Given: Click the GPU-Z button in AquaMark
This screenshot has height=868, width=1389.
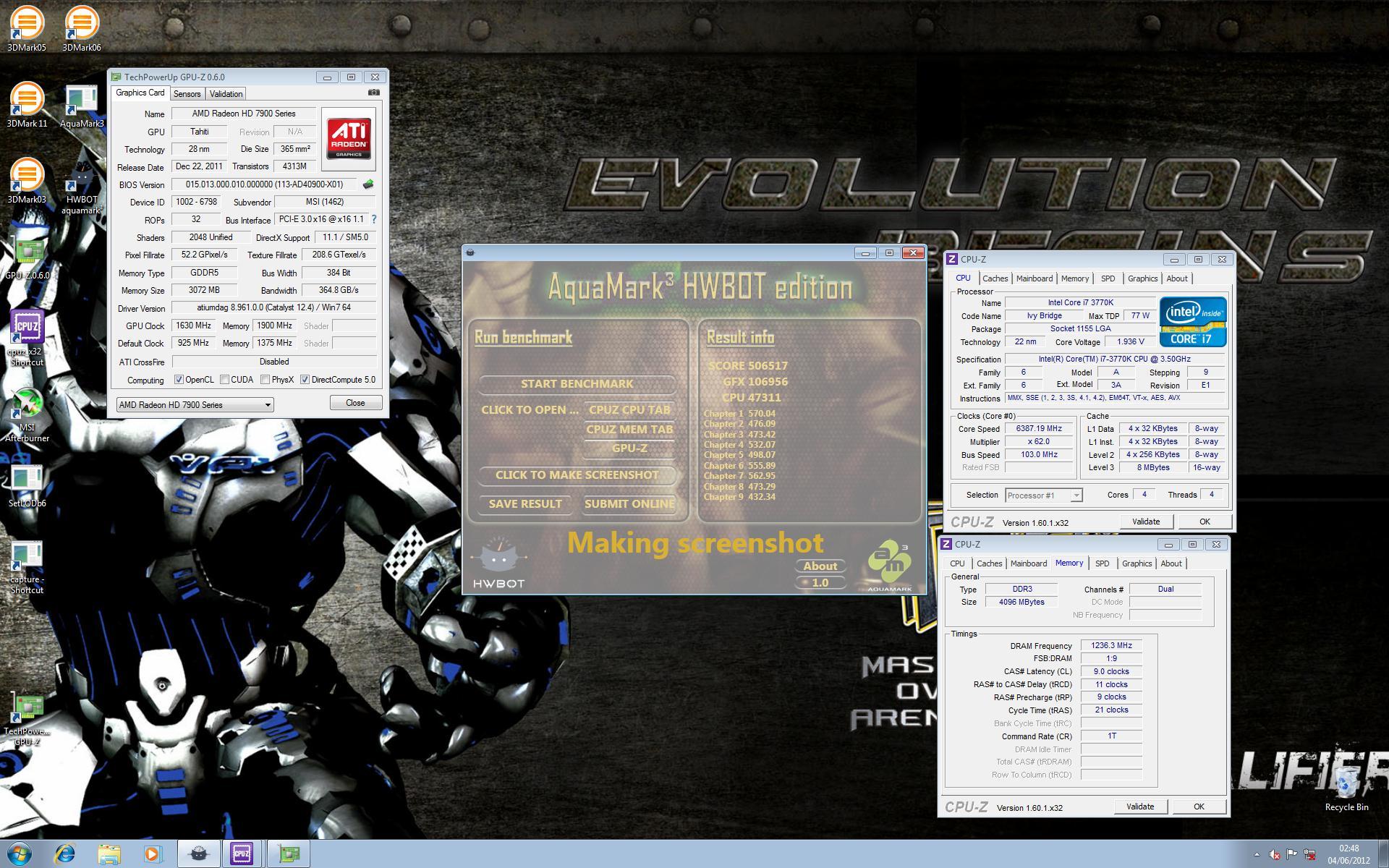Looking at the screenshot, I should [x=629, y=448].
